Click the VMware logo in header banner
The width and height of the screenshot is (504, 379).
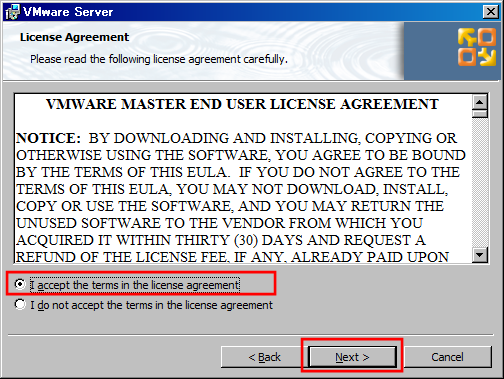coord(476,47)
